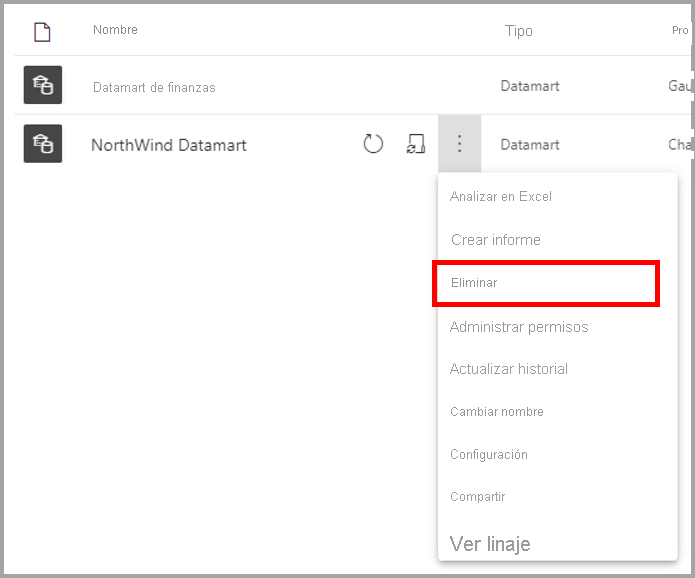
Task: Toggle the three-dot more options button
Action: [459, 144]
